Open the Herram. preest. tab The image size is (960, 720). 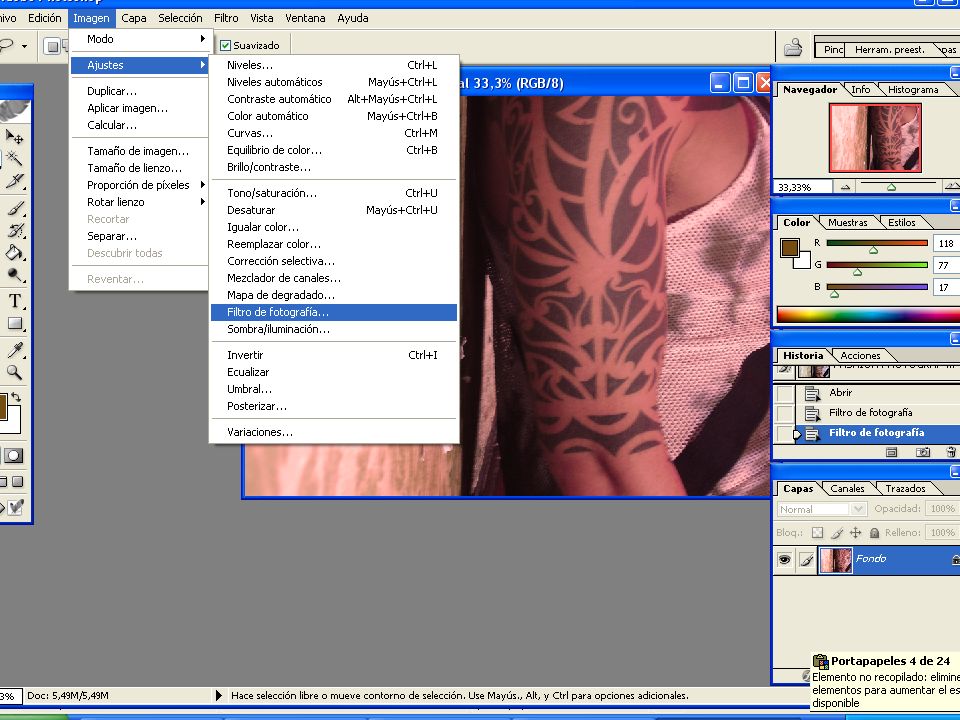[x=890, y=50]
